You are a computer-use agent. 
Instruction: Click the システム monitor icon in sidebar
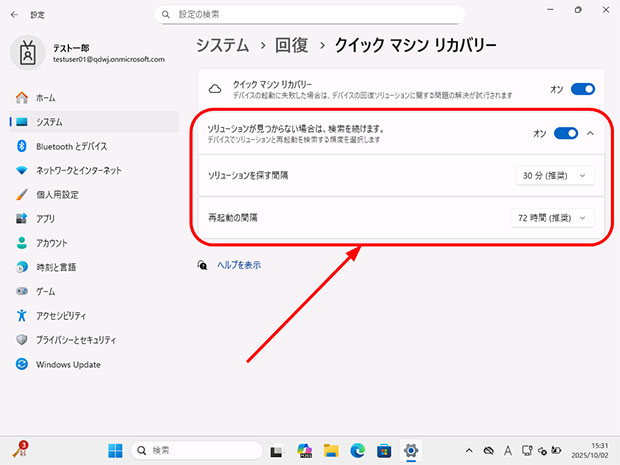pos(22,122)
